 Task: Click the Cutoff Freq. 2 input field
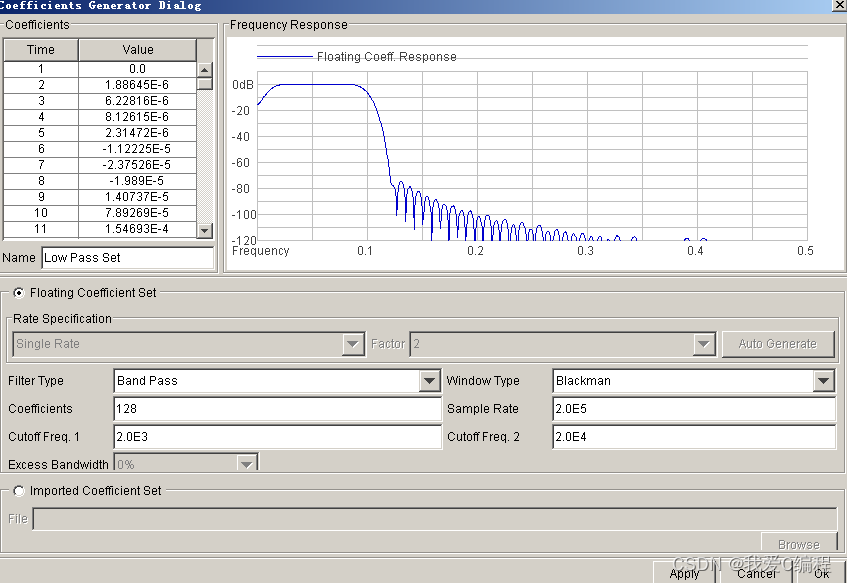pos(693,437)
